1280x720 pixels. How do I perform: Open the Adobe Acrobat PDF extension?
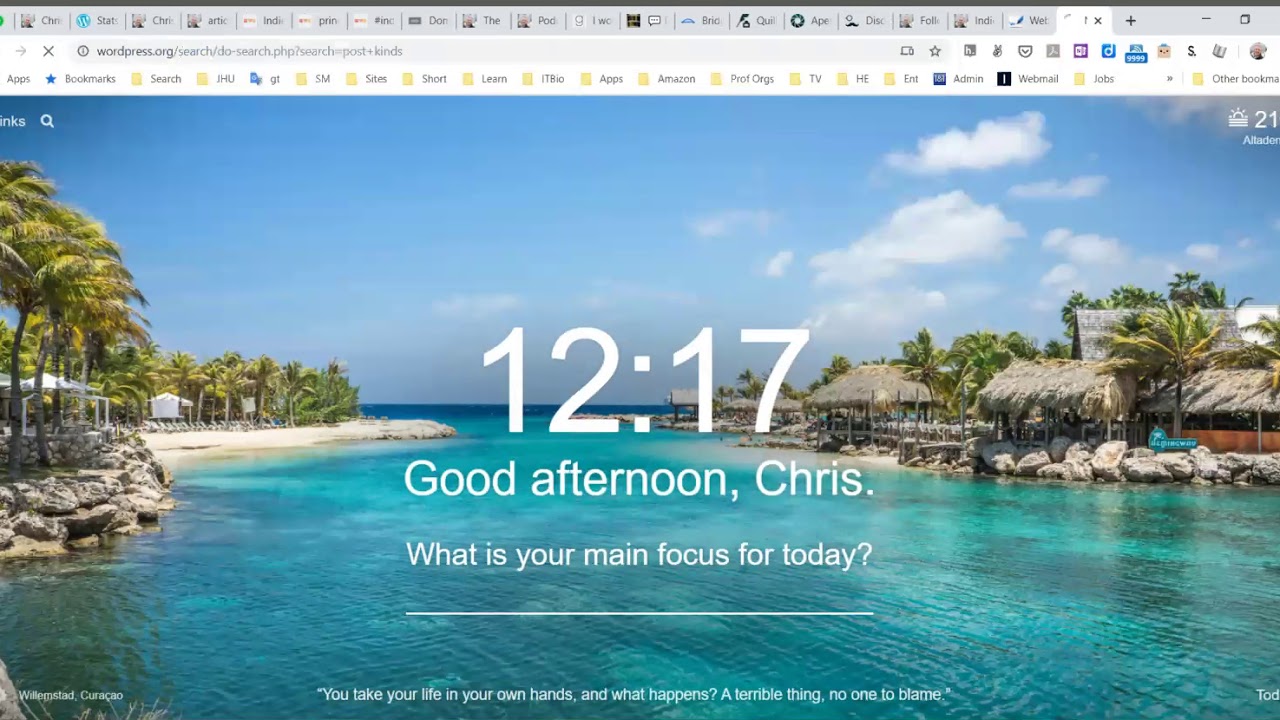coord(1053,51)
